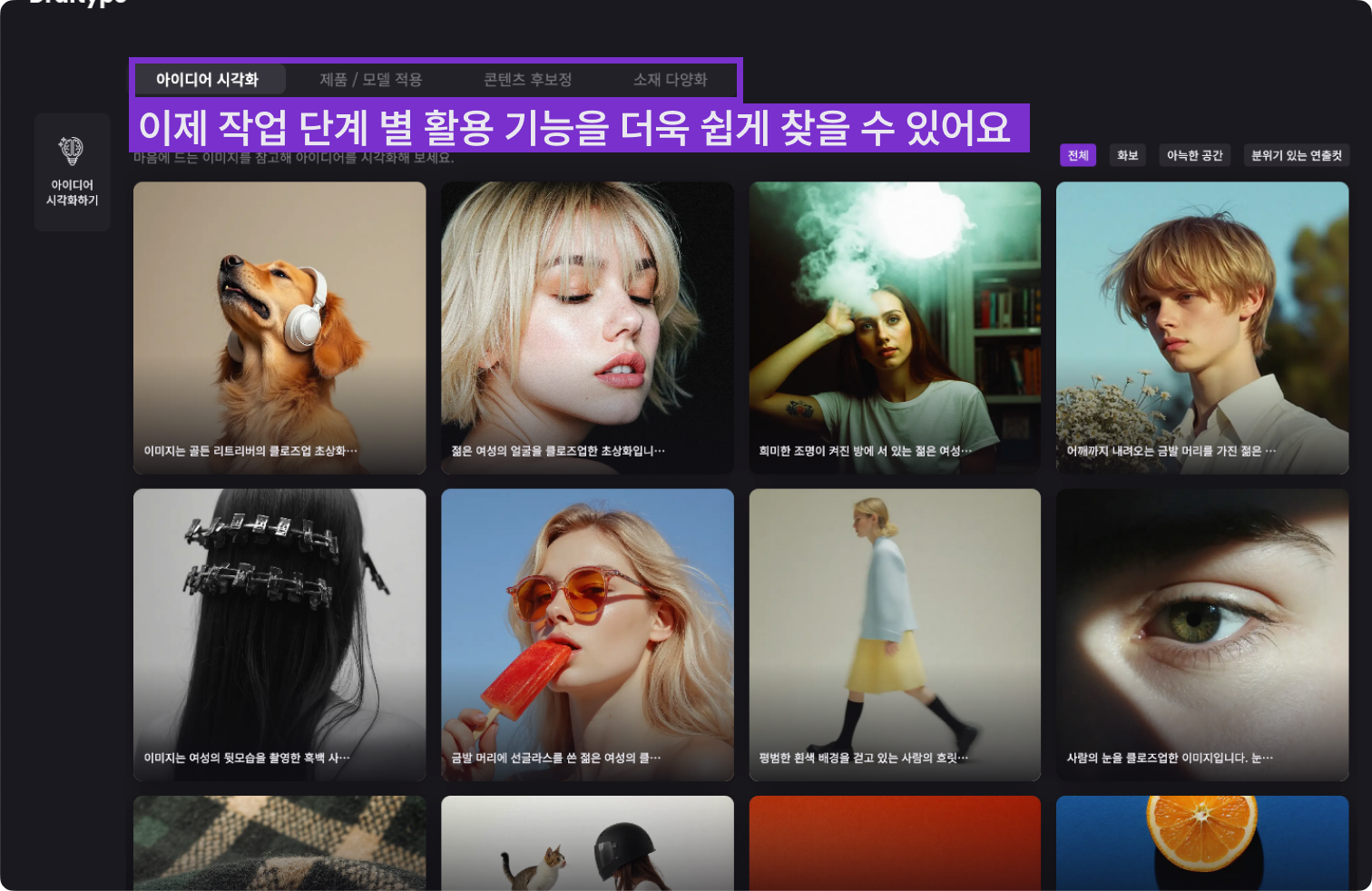
Task: Click caption '희미한 조명이 켜진 방에 서 있는 젊은 여성…'
Action: coord(865,451)
